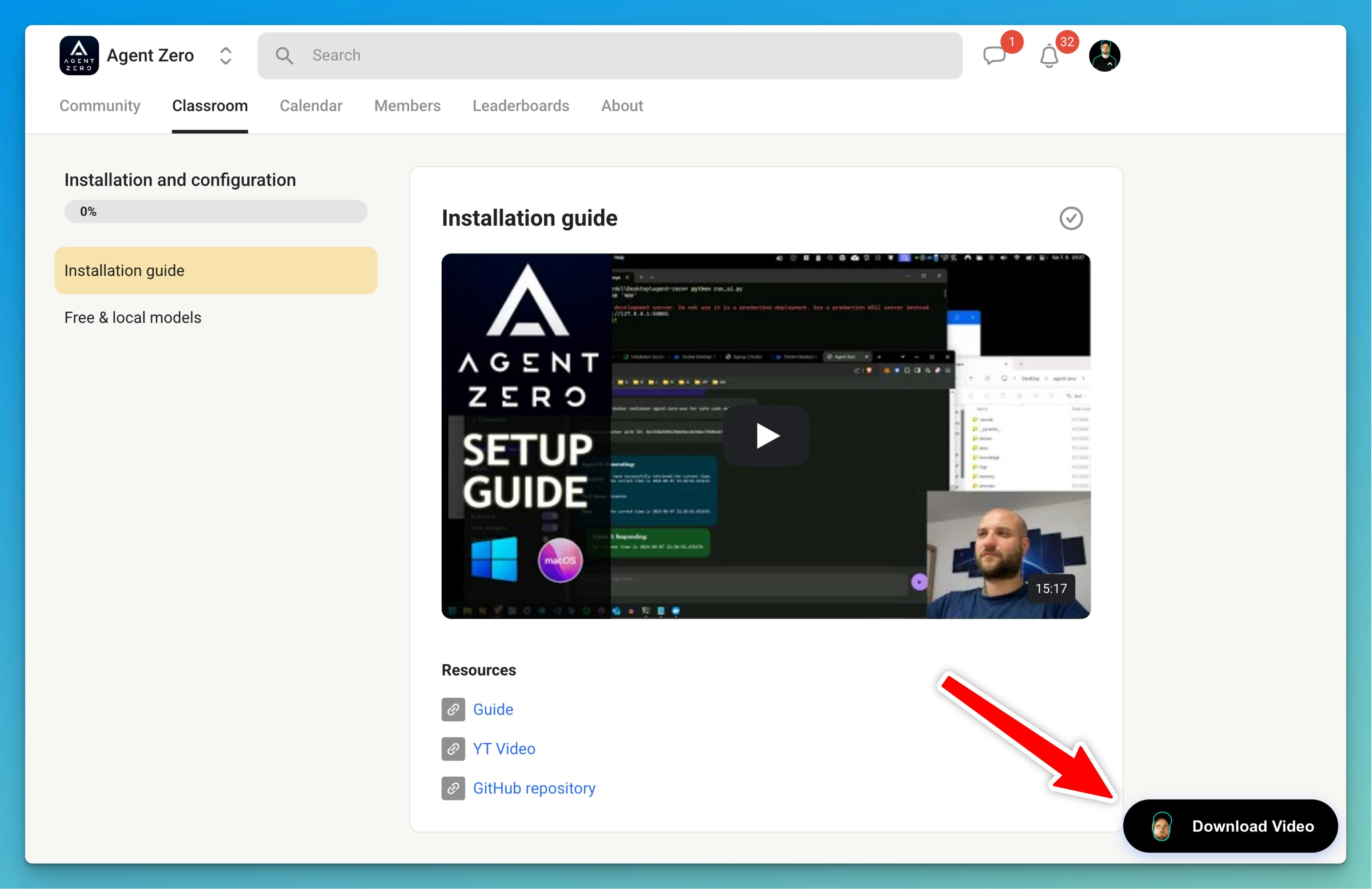The image size is (1372, 889).
Task: Switch to the Calendar tab
Action: (x=311, y=105)
